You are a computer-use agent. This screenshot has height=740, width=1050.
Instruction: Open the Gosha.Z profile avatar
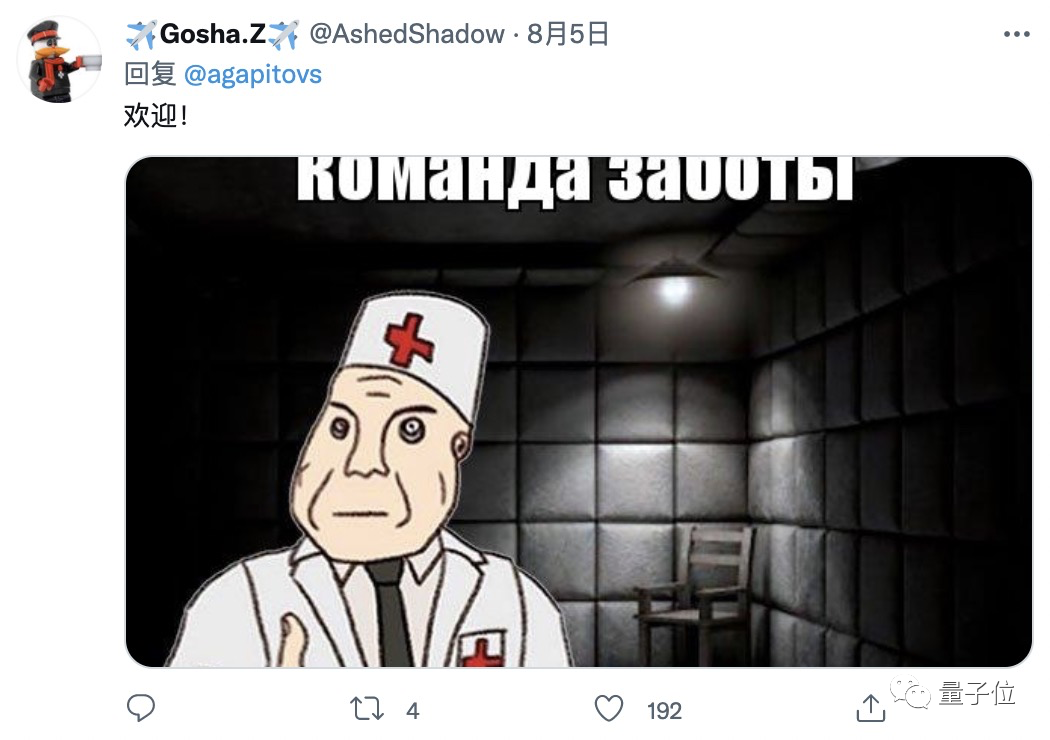click(59, 60)
